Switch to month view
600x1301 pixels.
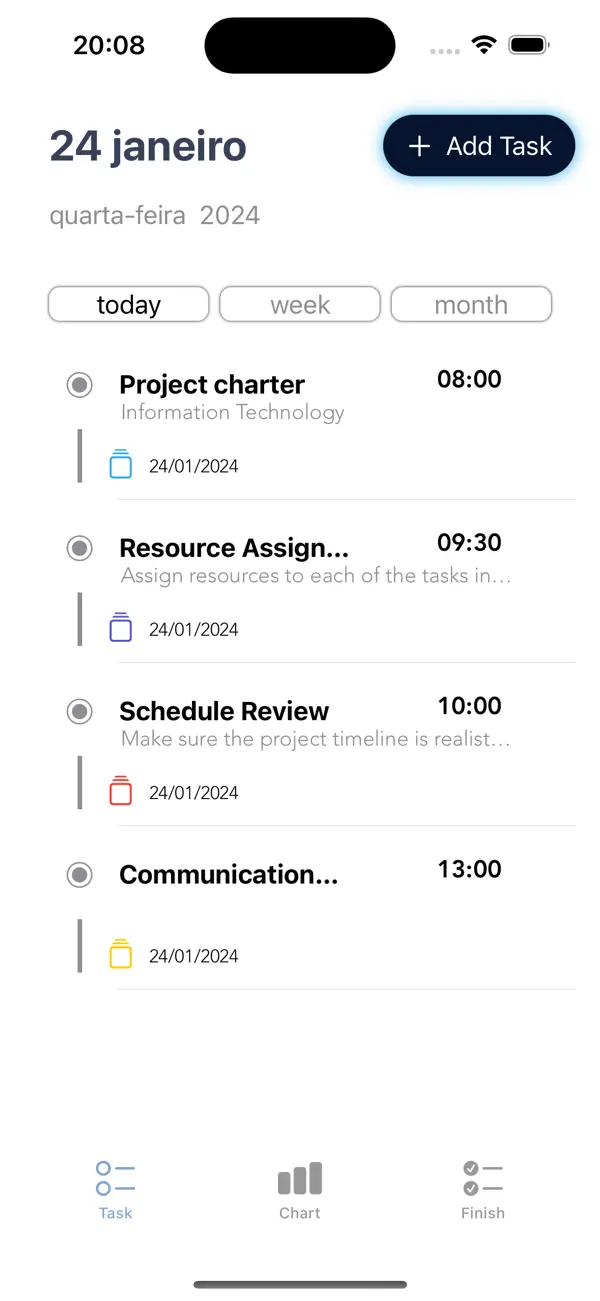[471, 304]
